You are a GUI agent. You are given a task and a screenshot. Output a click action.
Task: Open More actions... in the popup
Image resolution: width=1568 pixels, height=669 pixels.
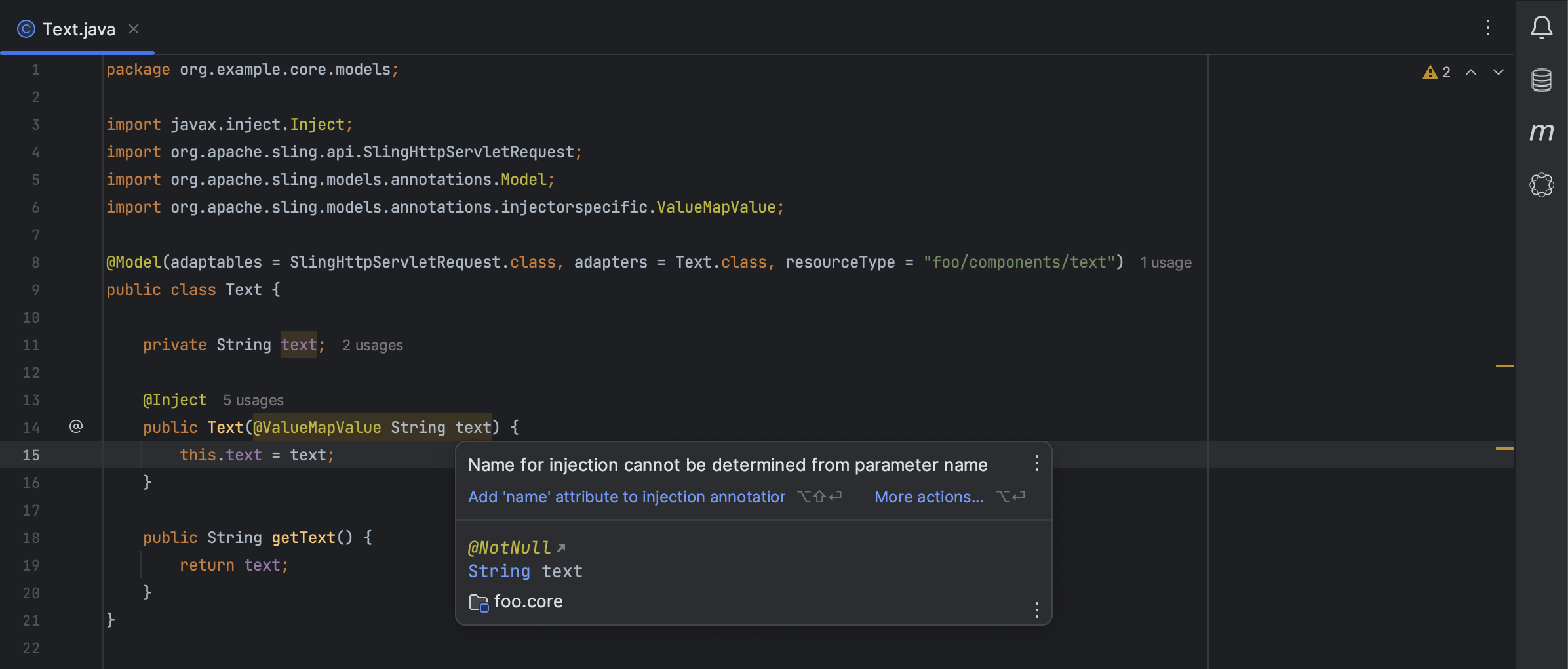(929, 497)
